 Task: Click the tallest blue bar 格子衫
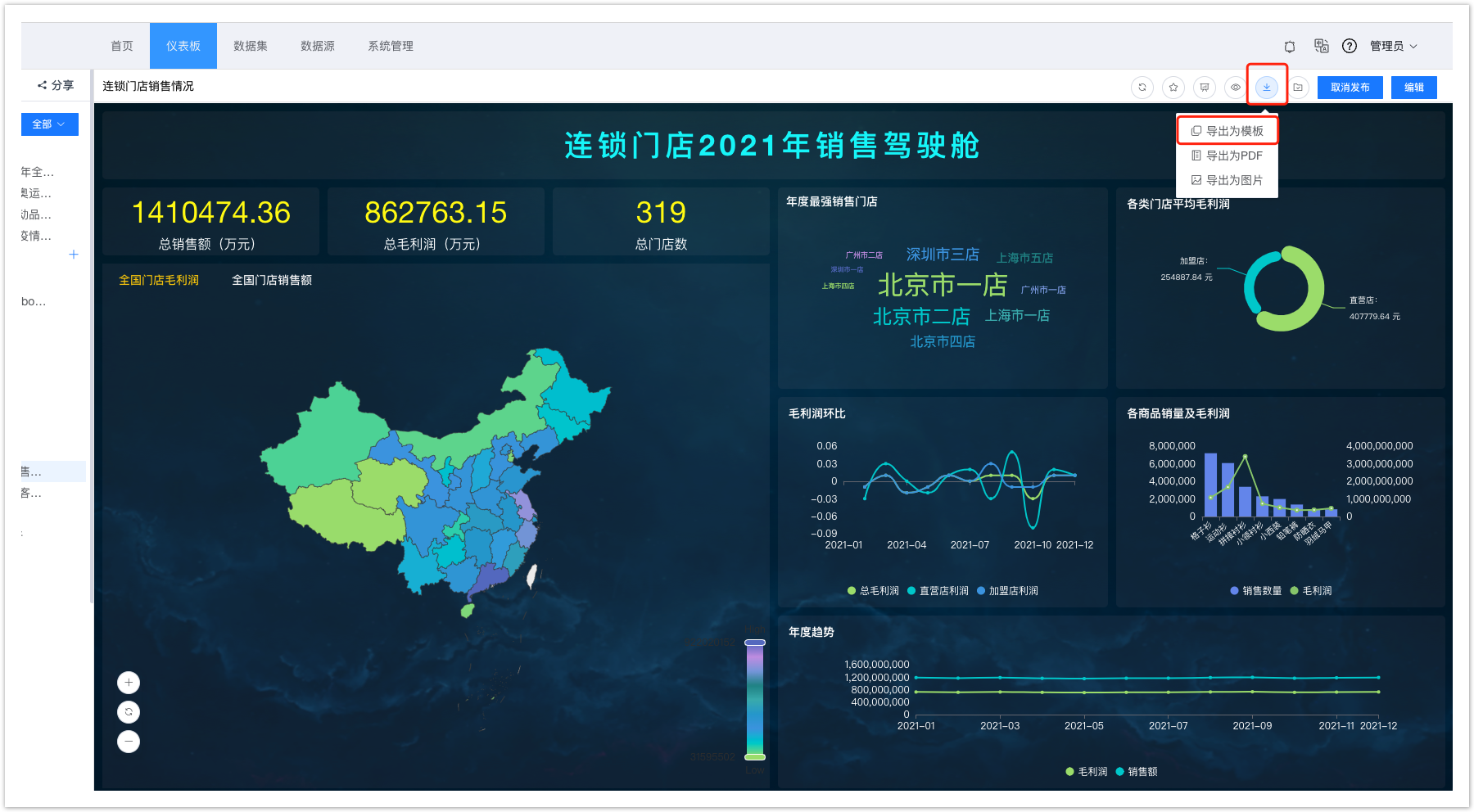coord(1210,485)
